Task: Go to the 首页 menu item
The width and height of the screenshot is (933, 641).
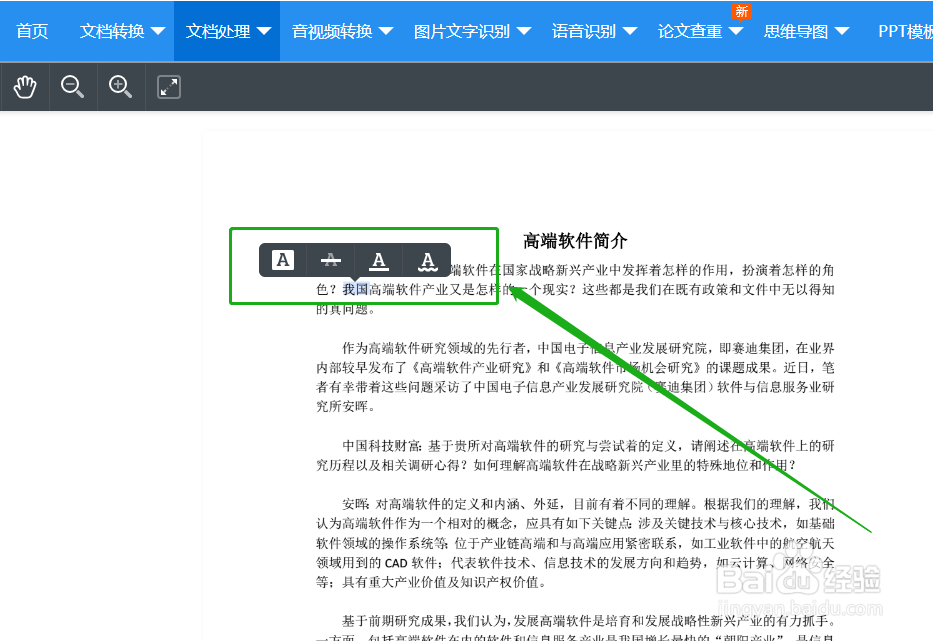Action: pos(31,31)
